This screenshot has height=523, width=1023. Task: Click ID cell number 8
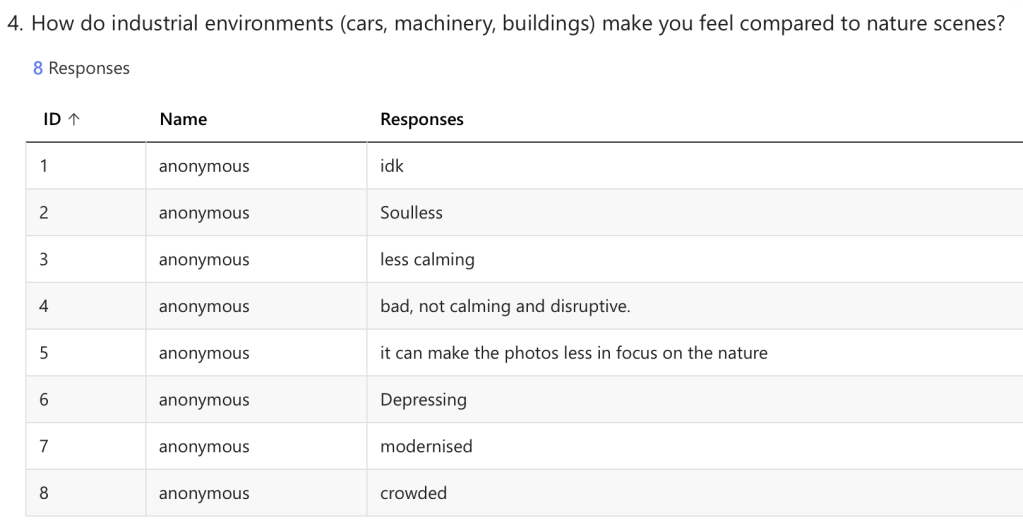(x=44, y=493)
